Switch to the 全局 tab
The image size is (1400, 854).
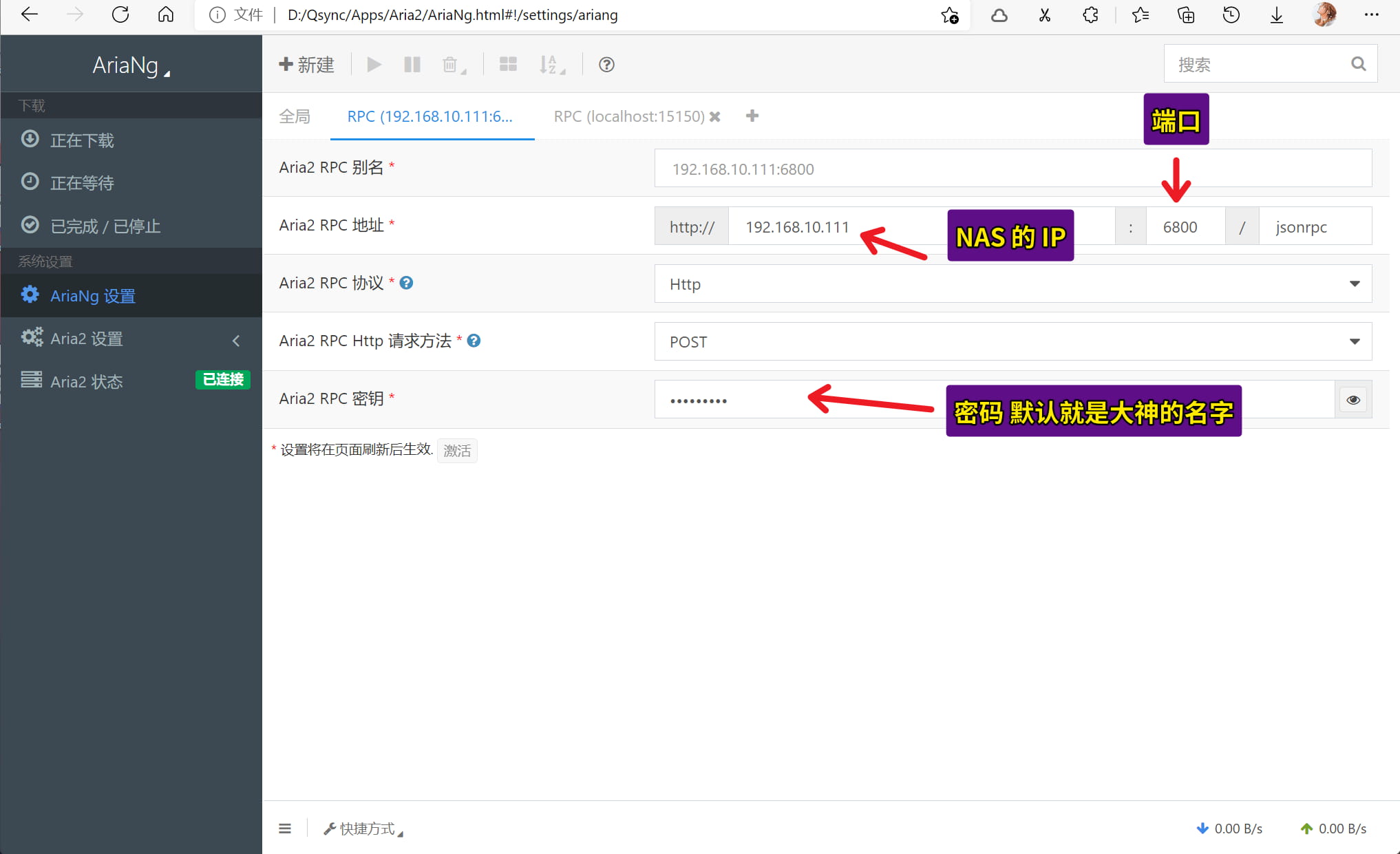tap(295, 116)
